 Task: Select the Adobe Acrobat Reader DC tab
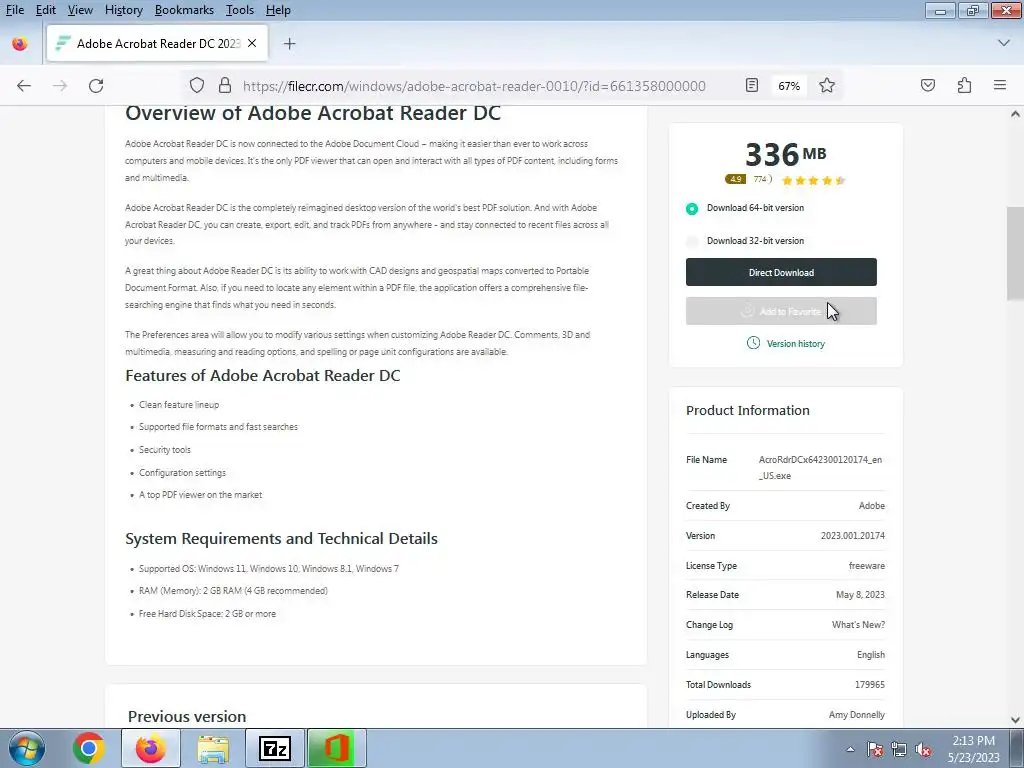click(x=157, y=43)
